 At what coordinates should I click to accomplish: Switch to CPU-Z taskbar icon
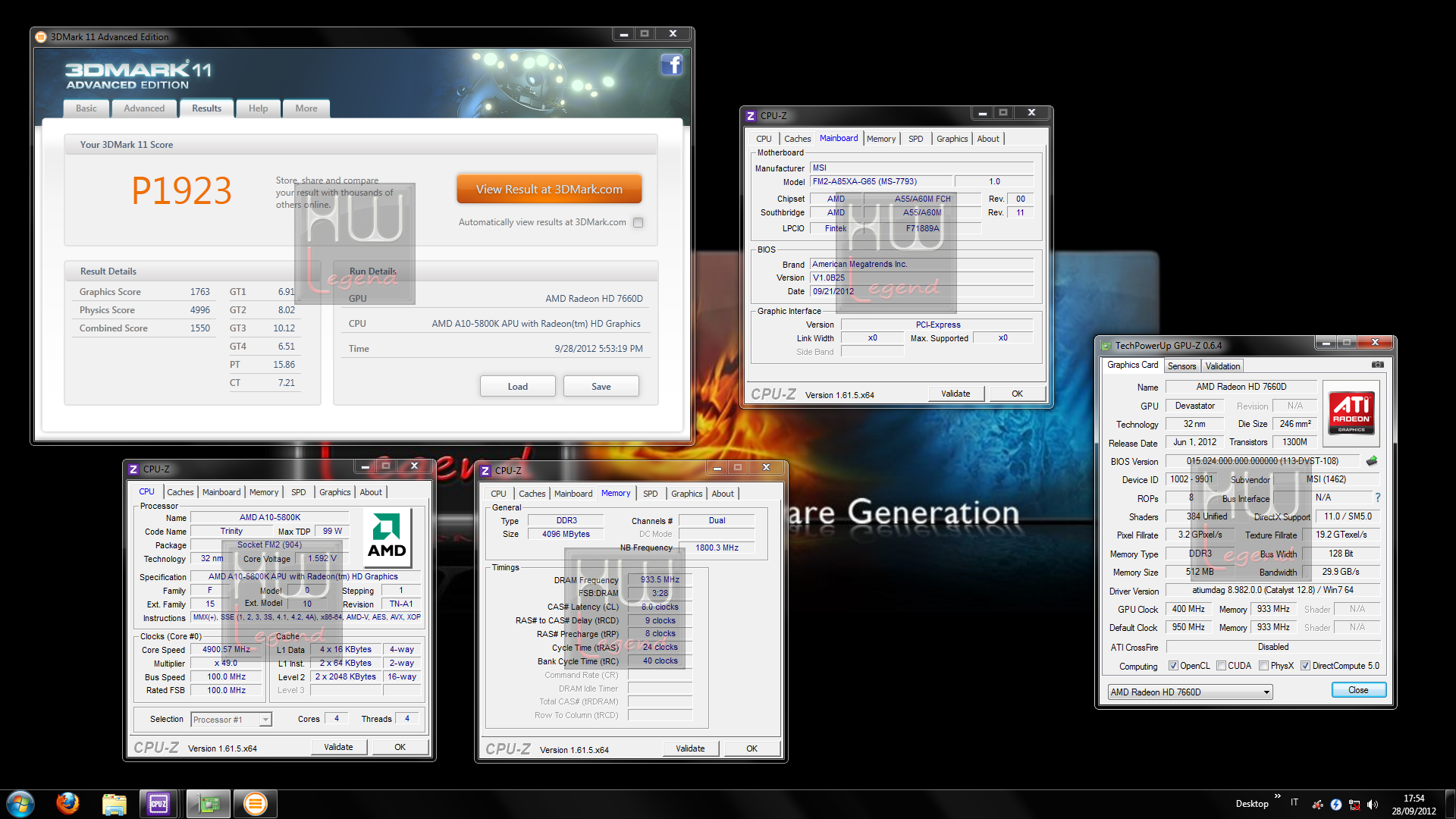pyautogui.click(x=158, y=804)
